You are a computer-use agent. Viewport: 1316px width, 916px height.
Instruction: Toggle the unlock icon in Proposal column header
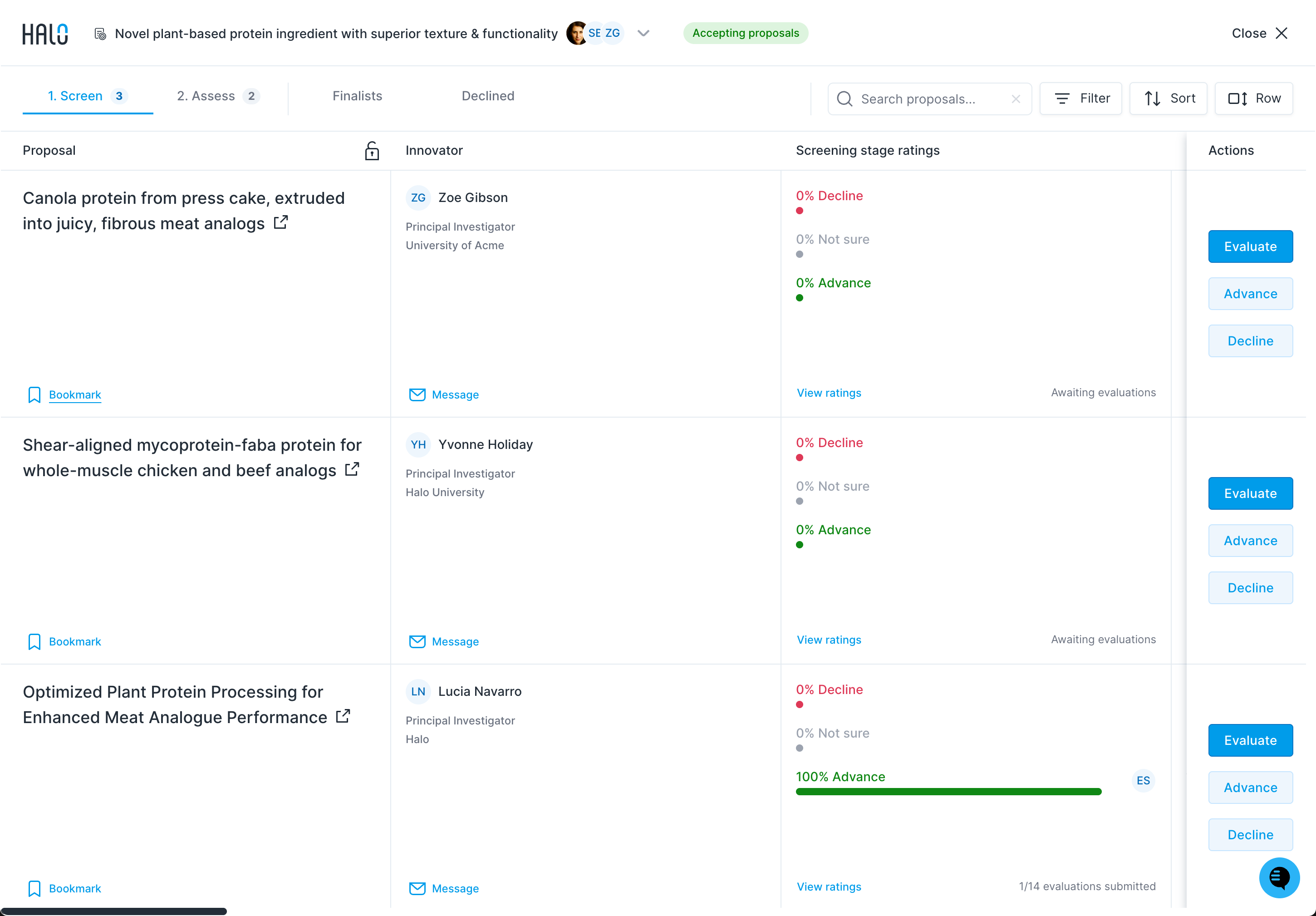(371, 151)
